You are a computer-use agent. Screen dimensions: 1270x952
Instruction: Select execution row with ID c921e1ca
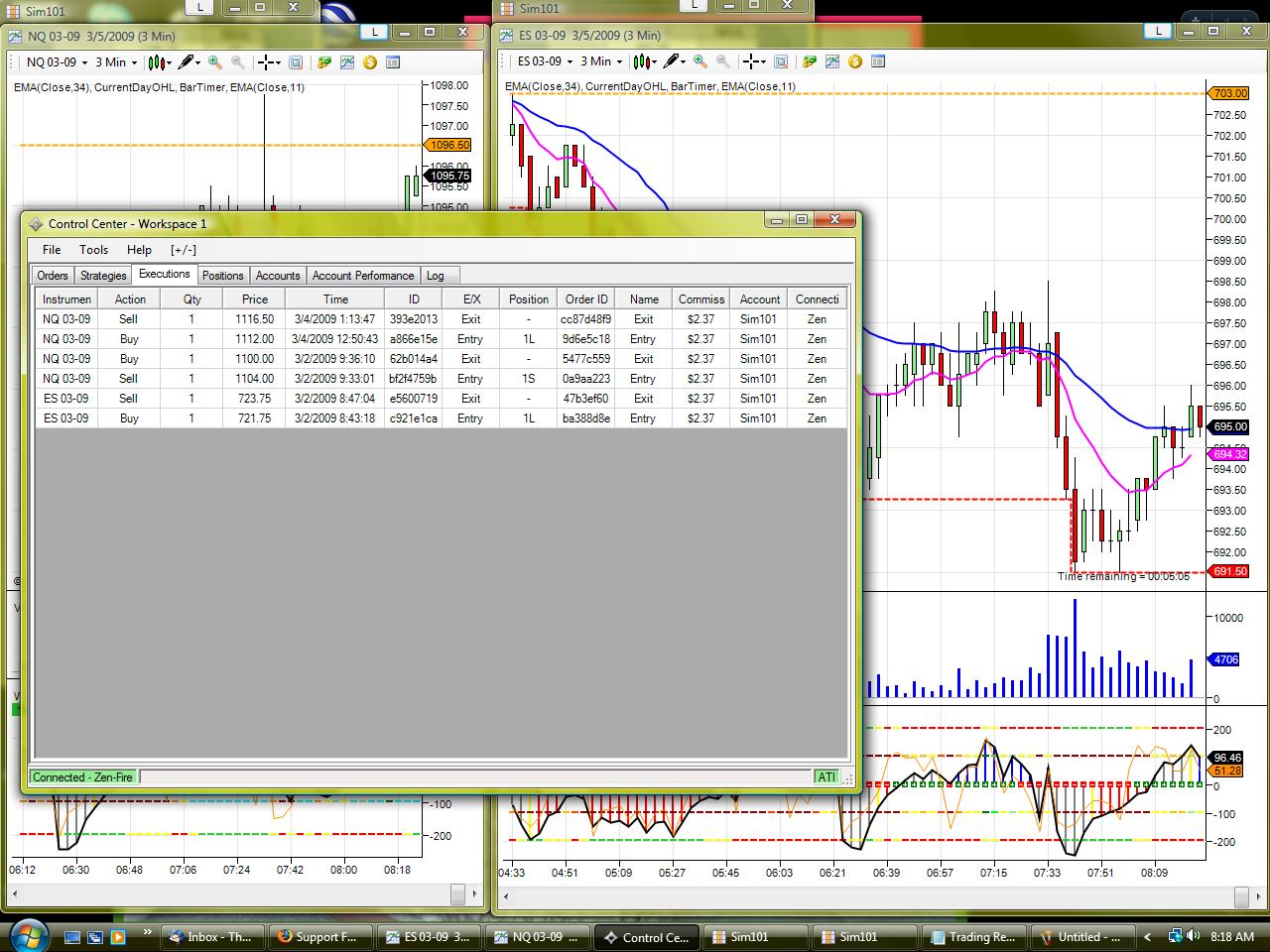[x=442, y=418]
